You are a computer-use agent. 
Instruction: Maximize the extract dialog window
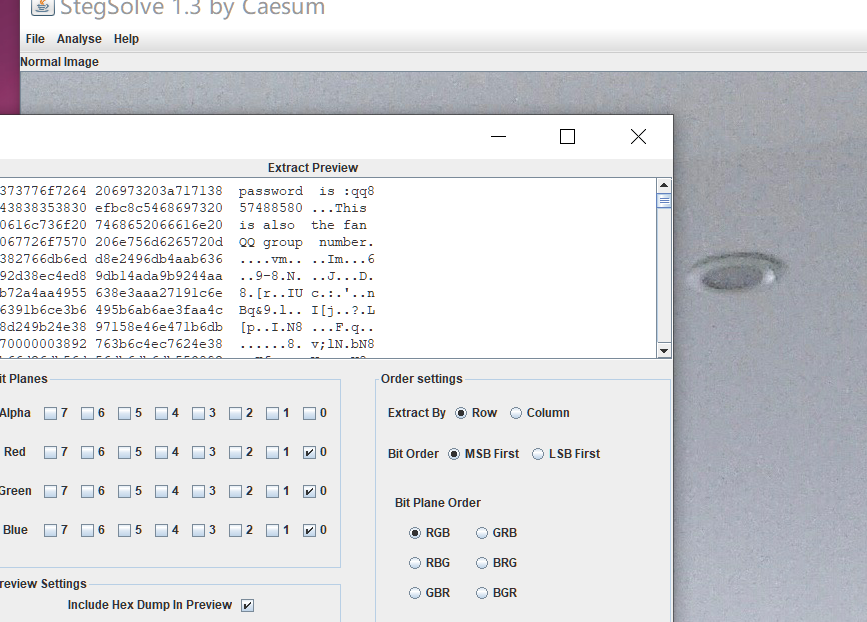click(x=567, y=137)
